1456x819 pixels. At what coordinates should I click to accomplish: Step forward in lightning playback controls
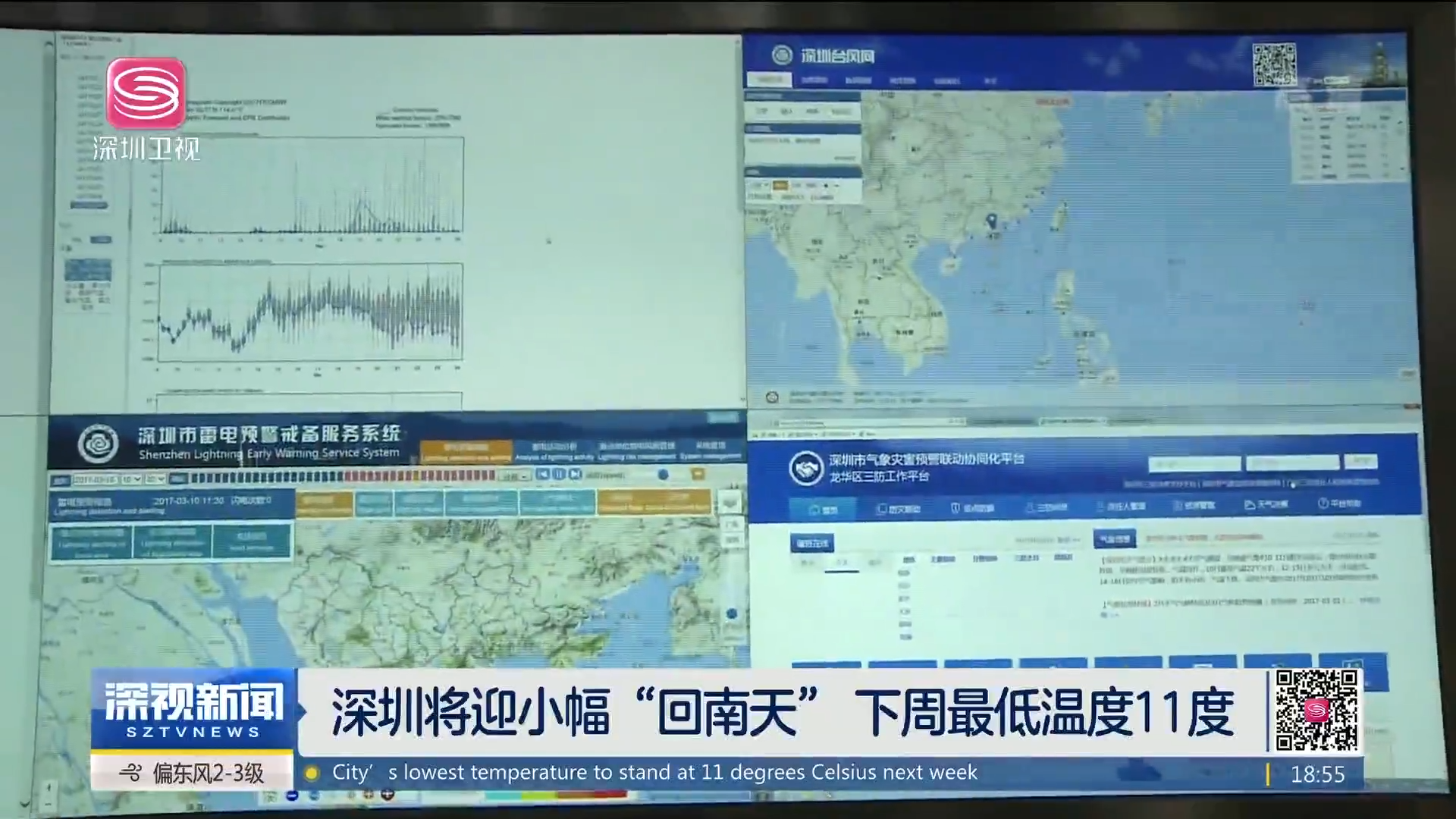pos(576,474)
